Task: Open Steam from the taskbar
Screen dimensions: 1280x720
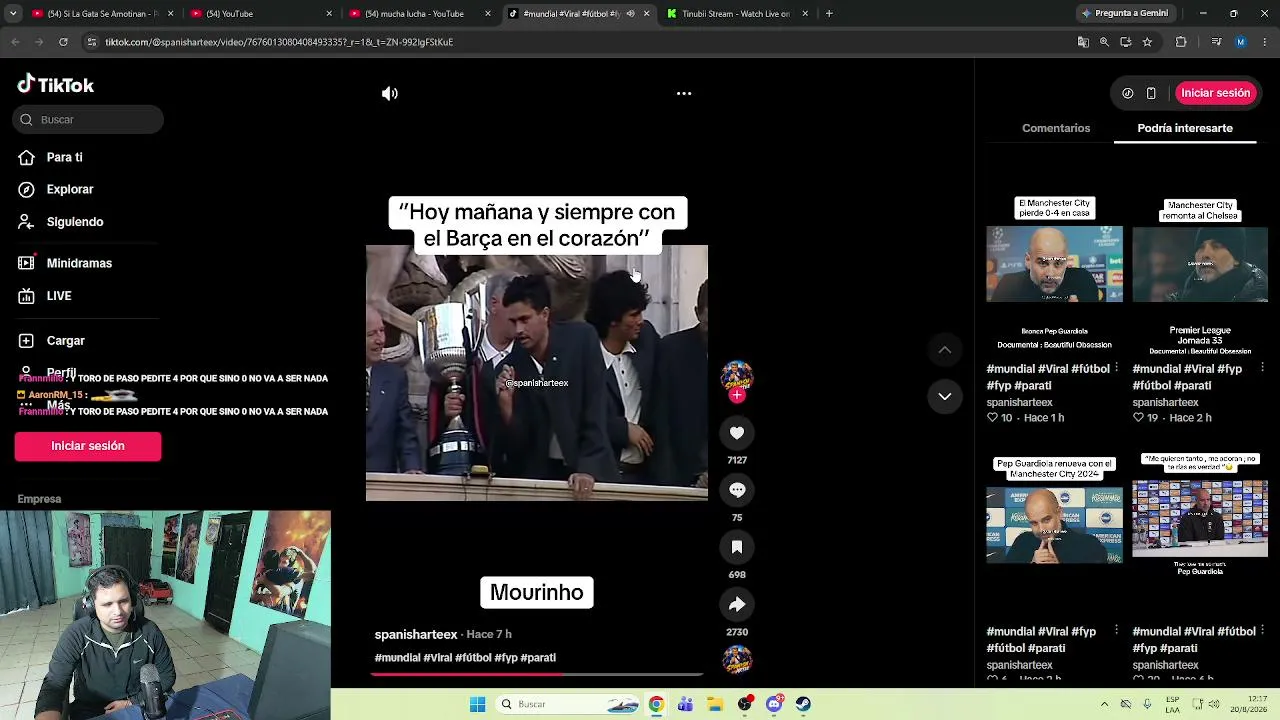Action: point(803,704)
